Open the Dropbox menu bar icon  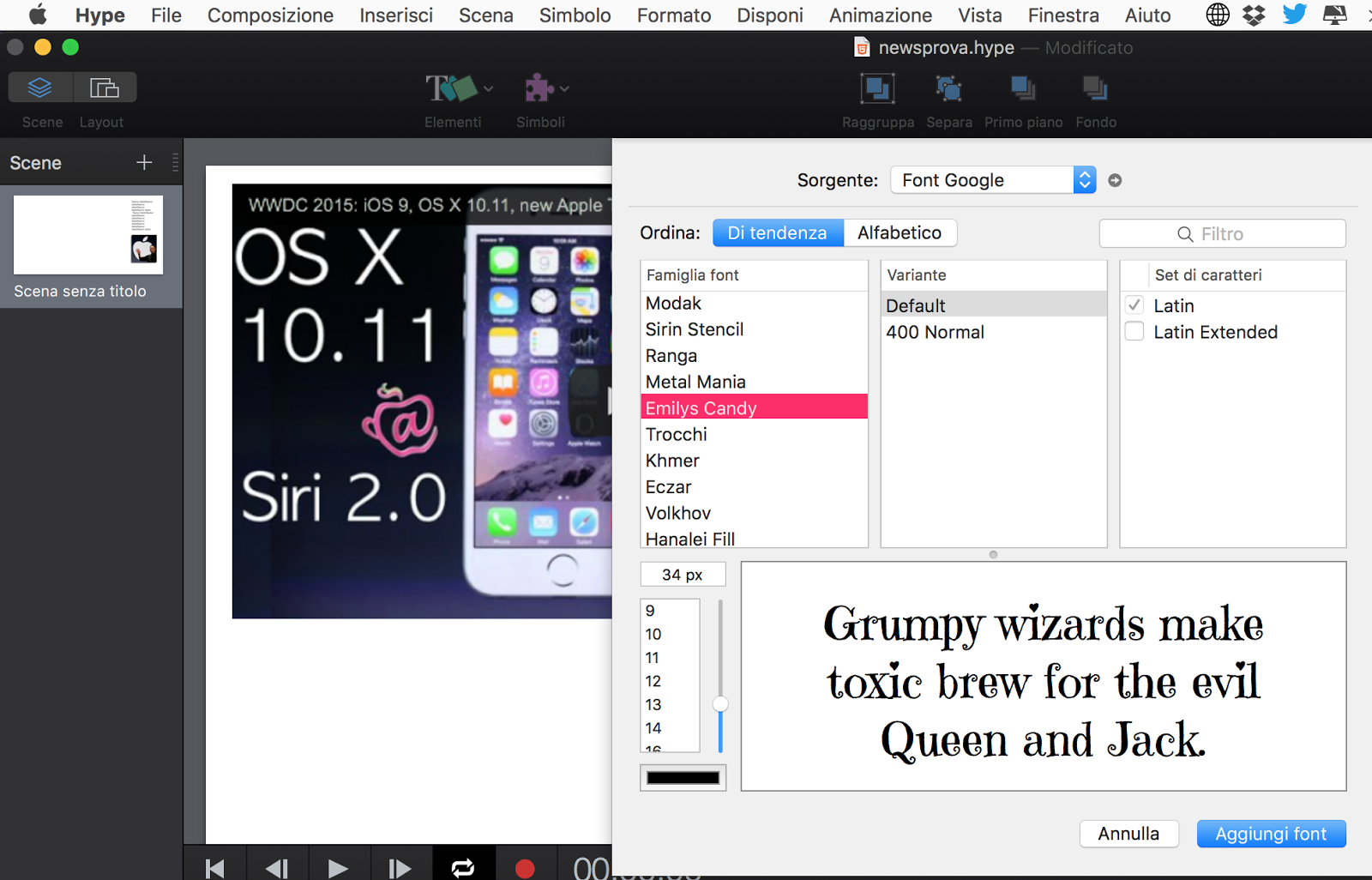pyautogui.click(x=1254, y=15)
